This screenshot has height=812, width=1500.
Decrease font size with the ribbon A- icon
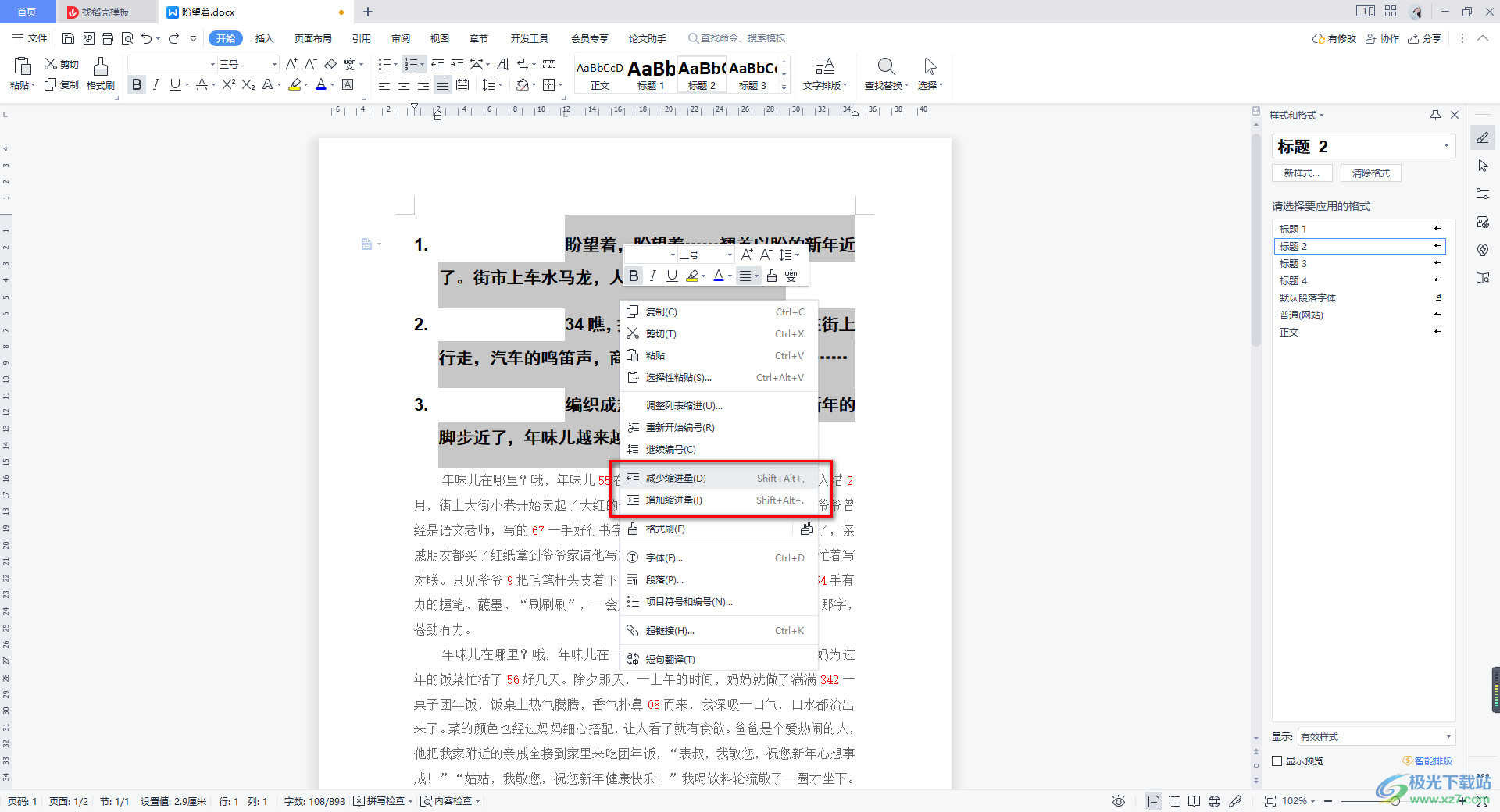pyautogui.click(x=310, y=64)
